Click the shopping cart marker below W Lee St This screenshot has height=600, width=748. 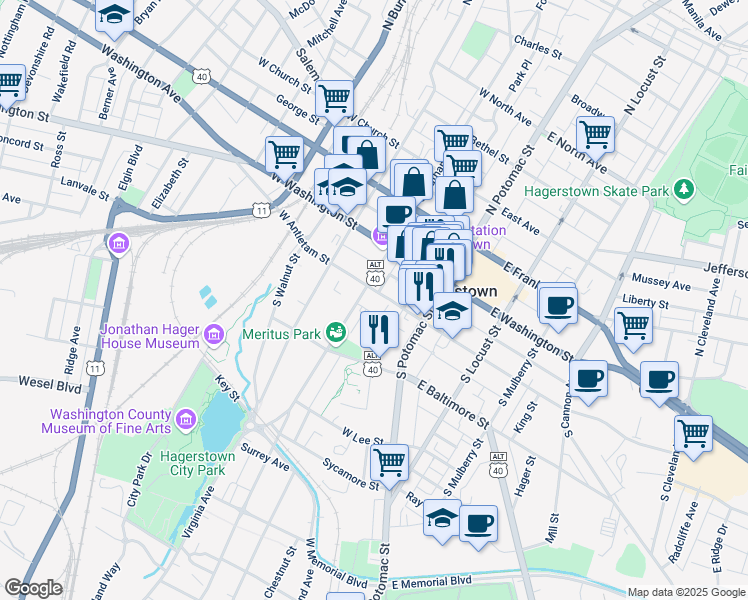click(x=390, y=463)
